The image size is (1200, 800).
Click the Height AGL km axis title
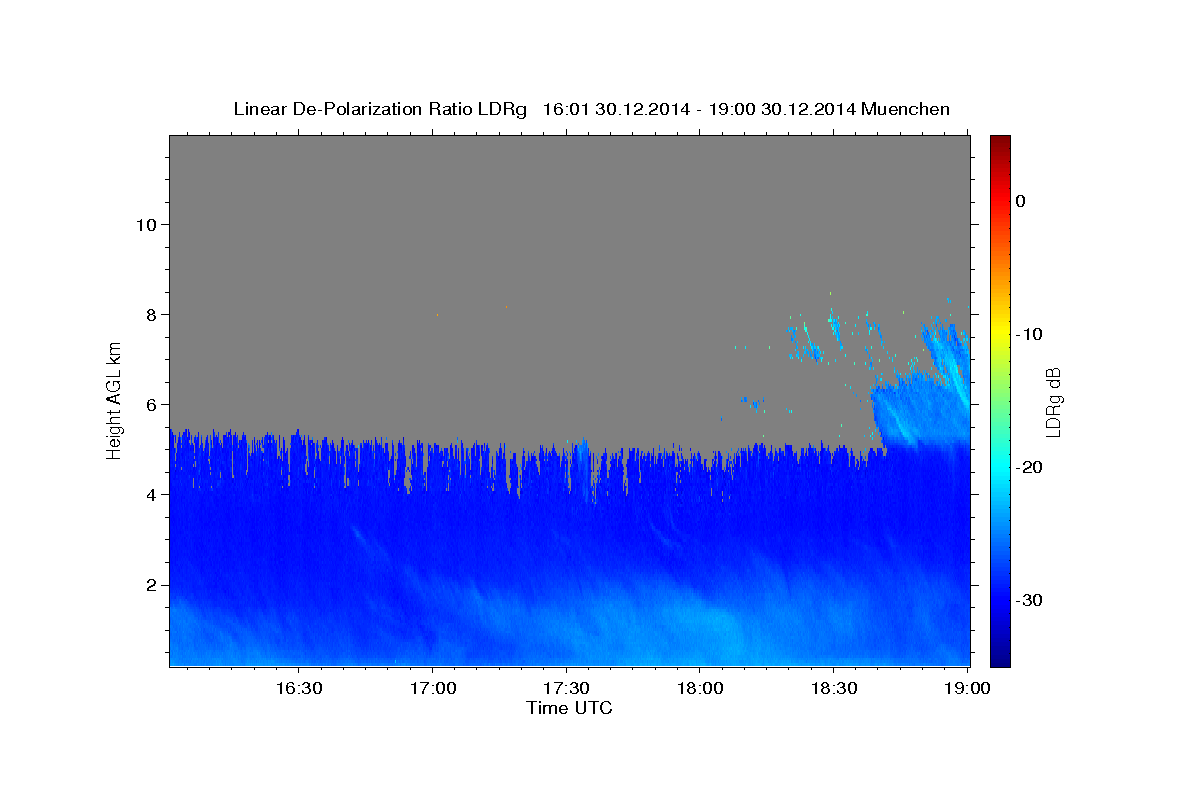(x=115, y=400)
